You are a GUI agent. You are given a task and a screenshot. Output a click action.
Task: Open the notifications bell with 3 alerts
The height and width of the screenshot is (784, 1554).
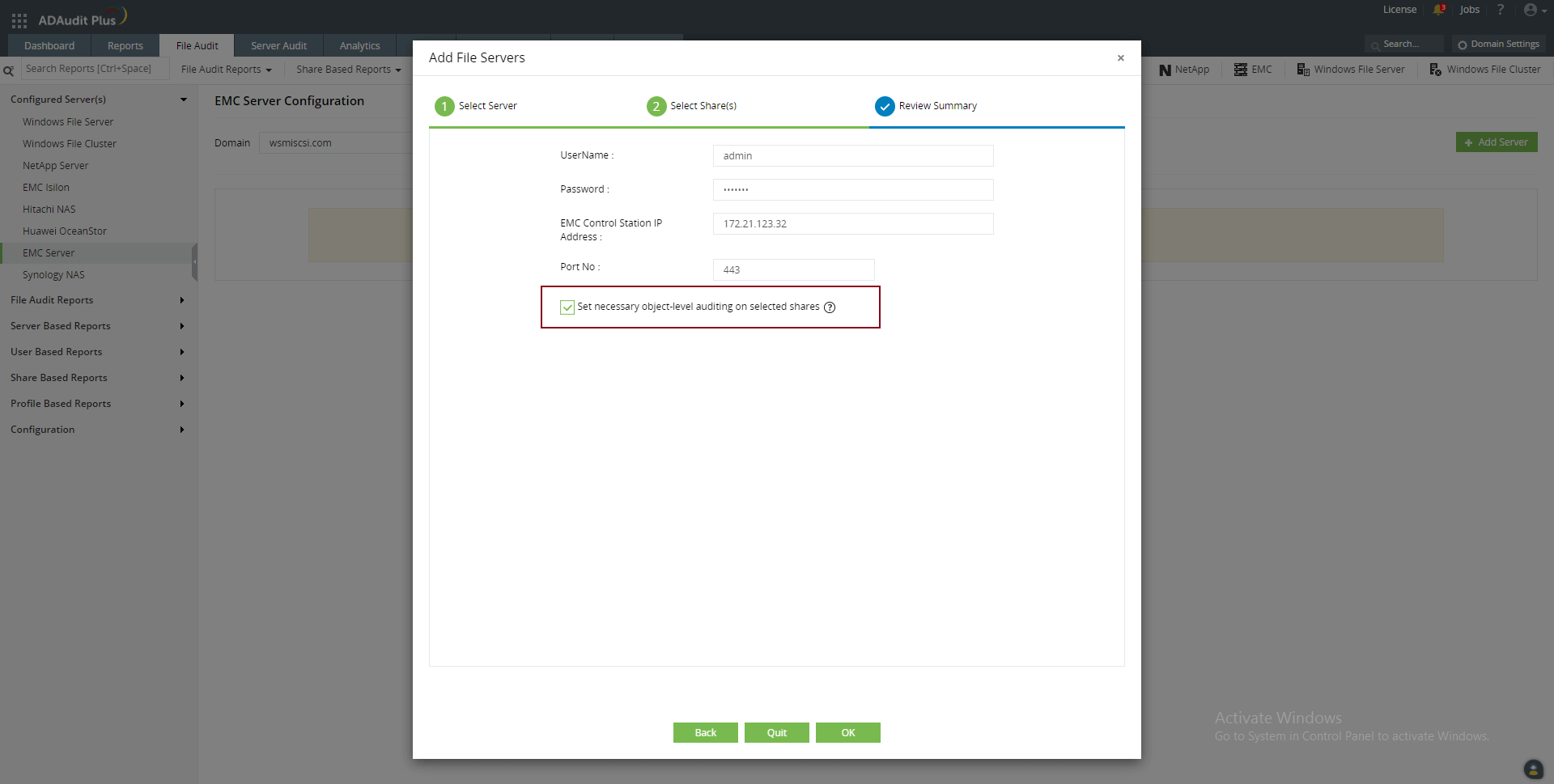coord(1438,10)
